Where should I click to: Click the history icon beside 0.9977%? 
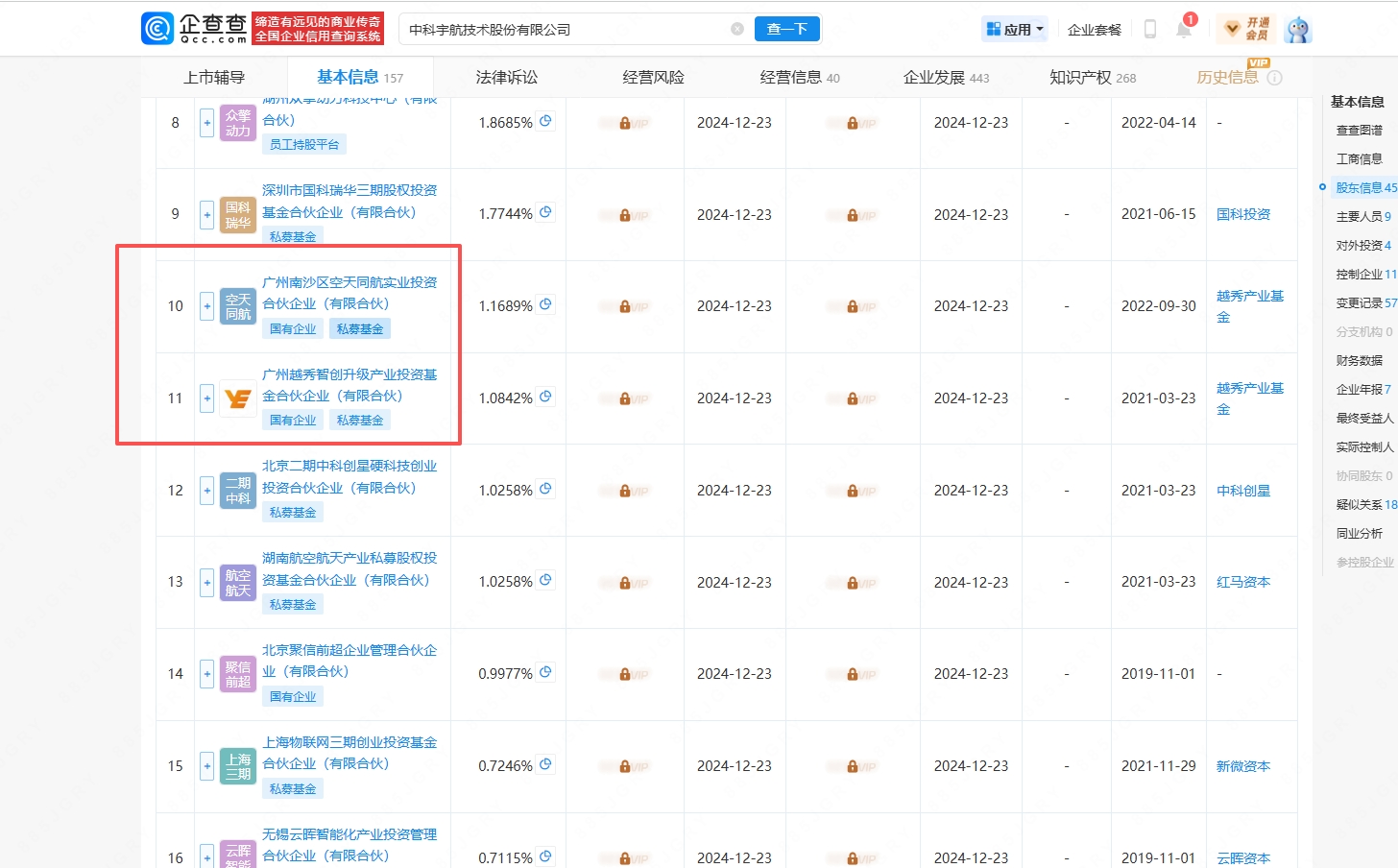tap(545, 672)
